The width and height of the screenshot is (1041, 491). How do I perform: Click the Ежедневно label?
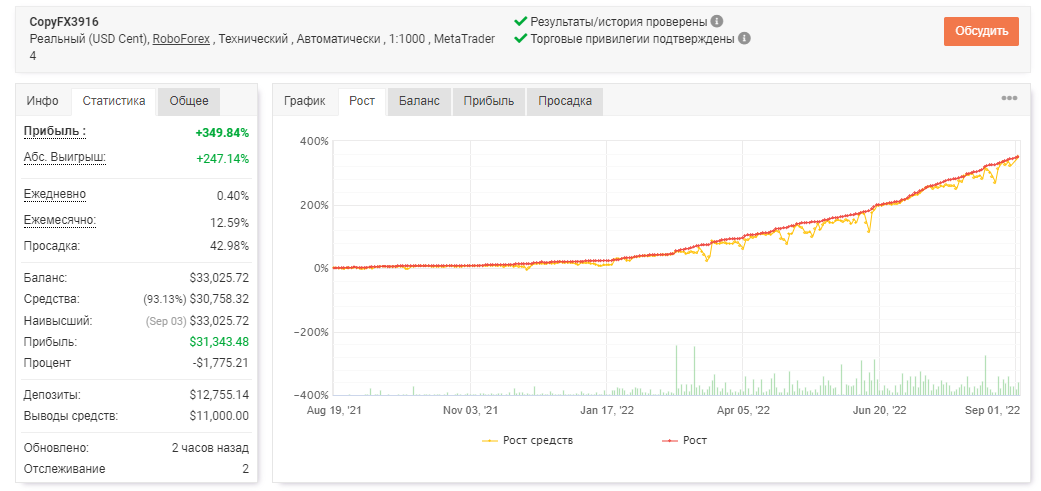tap(55, 194)
